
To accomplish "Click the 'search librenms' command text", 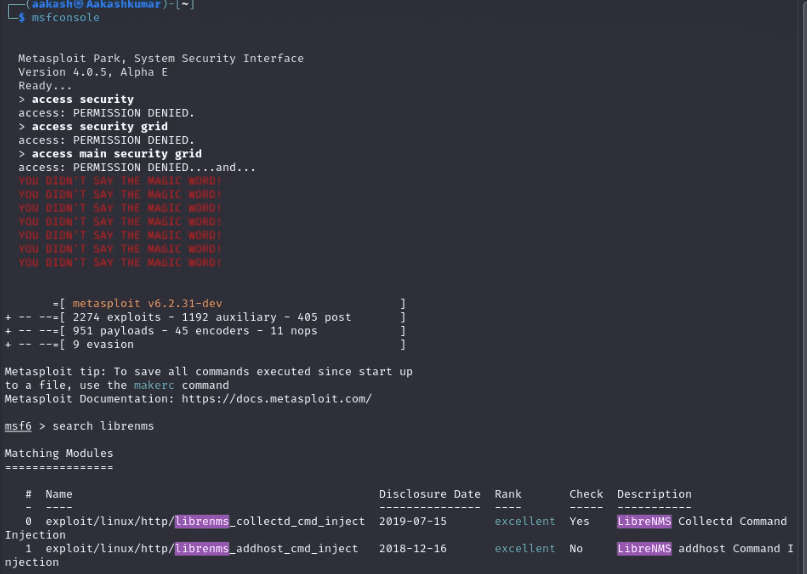I will coord(103,426).
